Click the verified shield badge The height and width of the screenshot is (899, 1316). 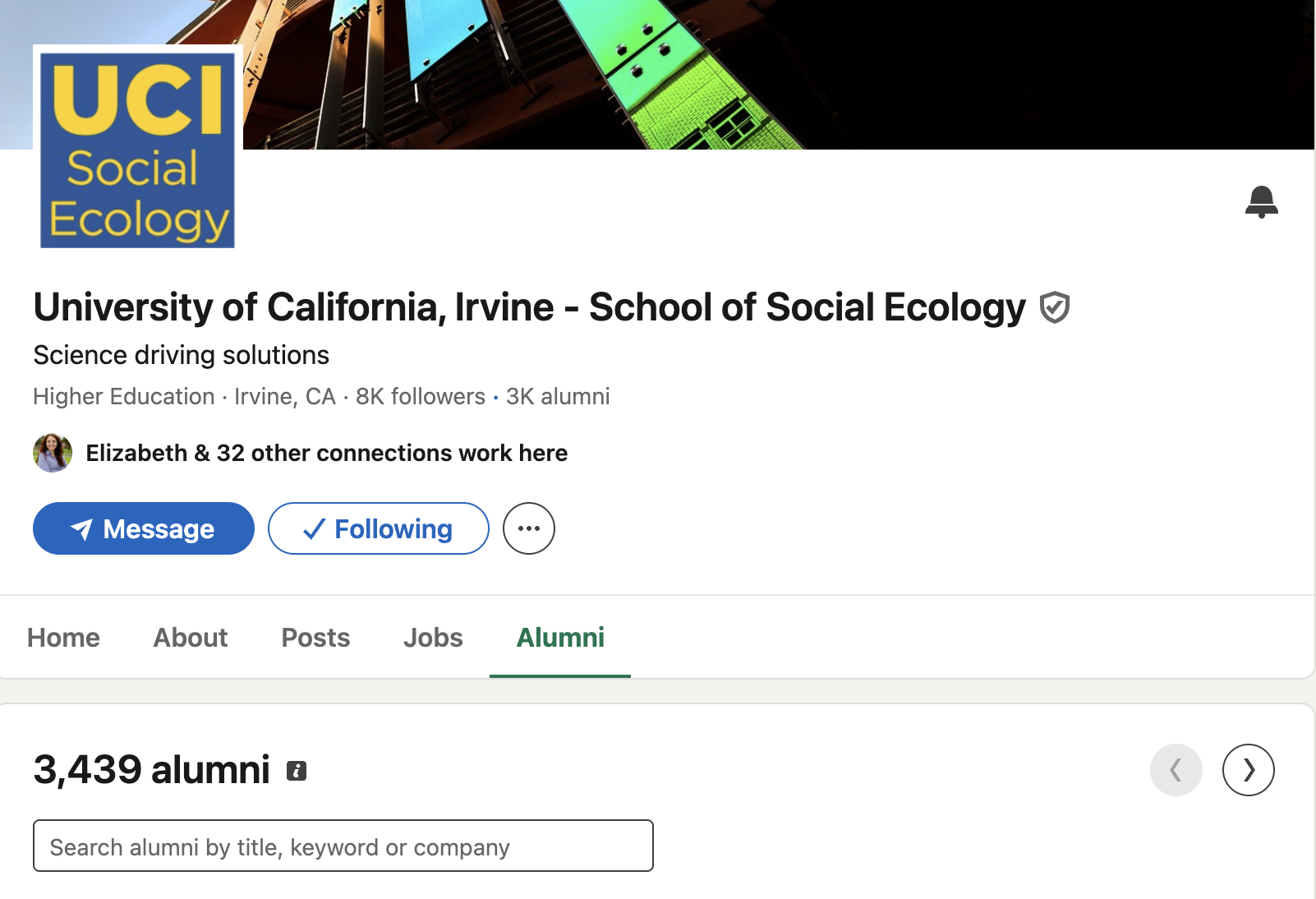1054,307
